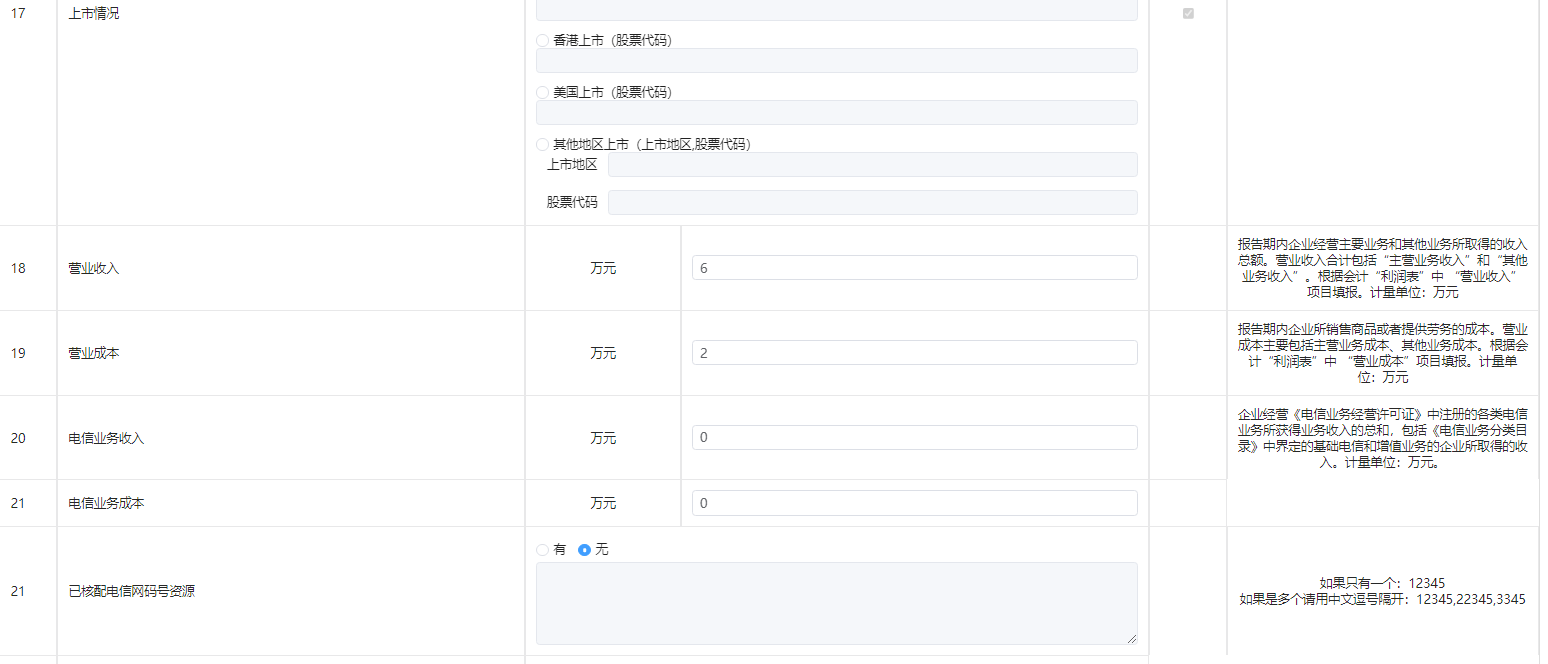1548x664 pixels.
Task: Click the 万元 unit in 营业收入 row
Action: click(603, 268)
